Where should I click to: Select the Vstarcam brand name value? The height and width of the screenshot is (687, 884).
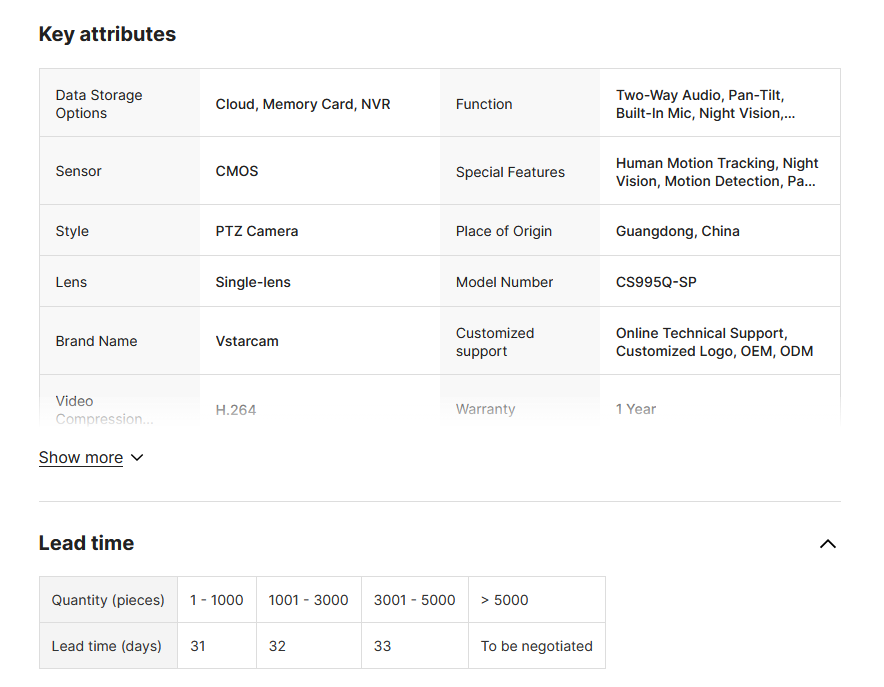[247, 341]
